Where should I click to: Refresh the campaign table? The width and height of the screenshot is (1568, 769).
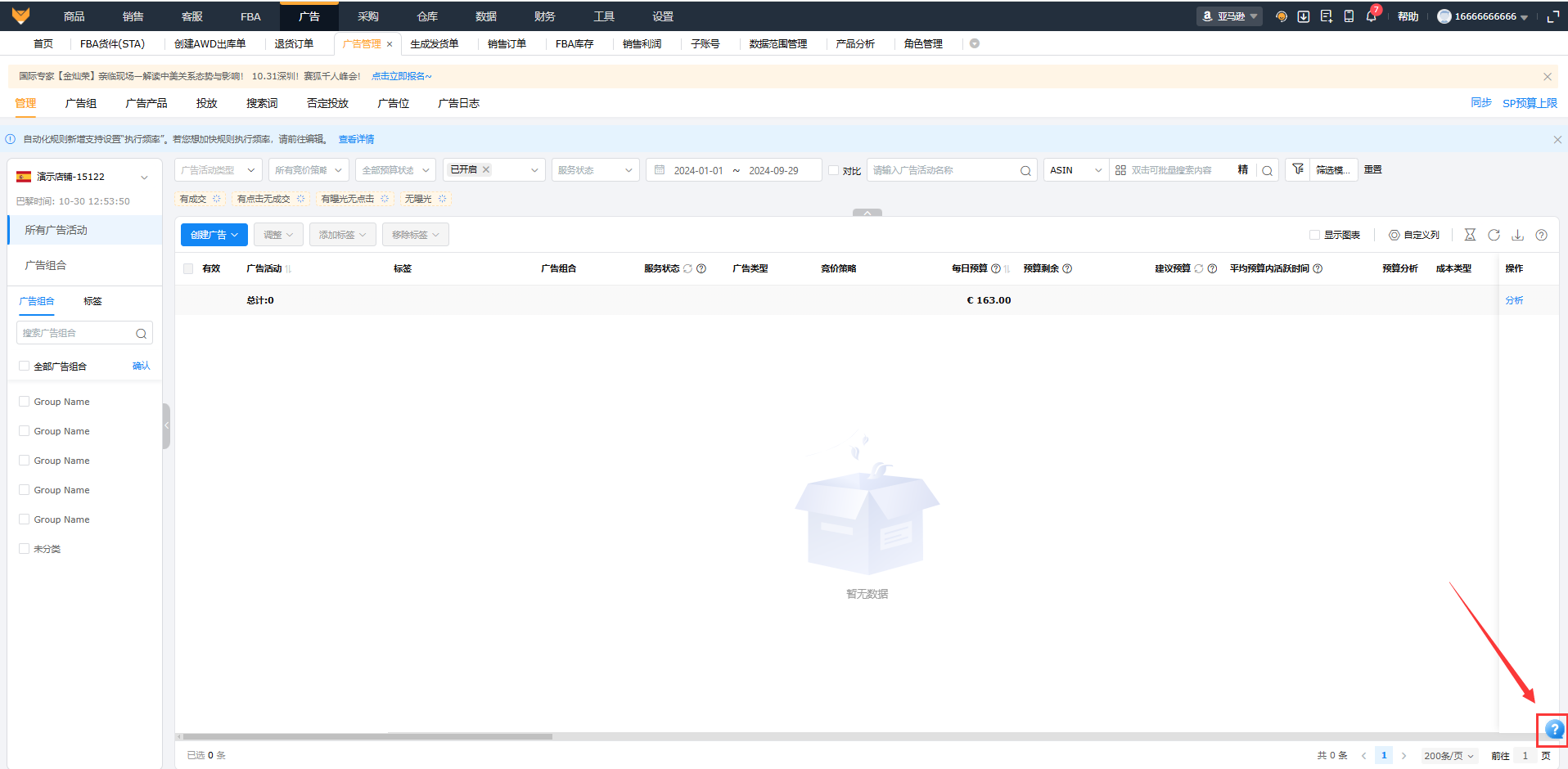(1494, 235)
